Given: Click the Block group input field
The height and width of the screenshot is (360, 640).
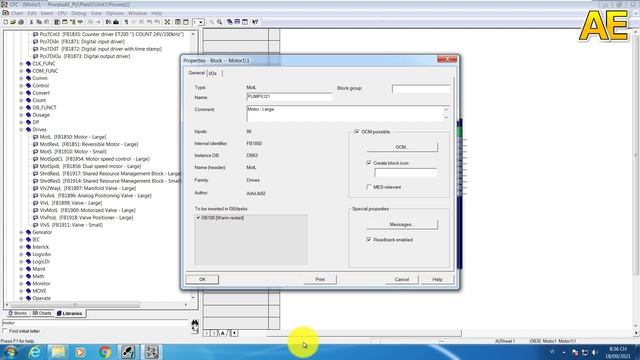Looking at the screenshot, I should (x=421, y=89).
